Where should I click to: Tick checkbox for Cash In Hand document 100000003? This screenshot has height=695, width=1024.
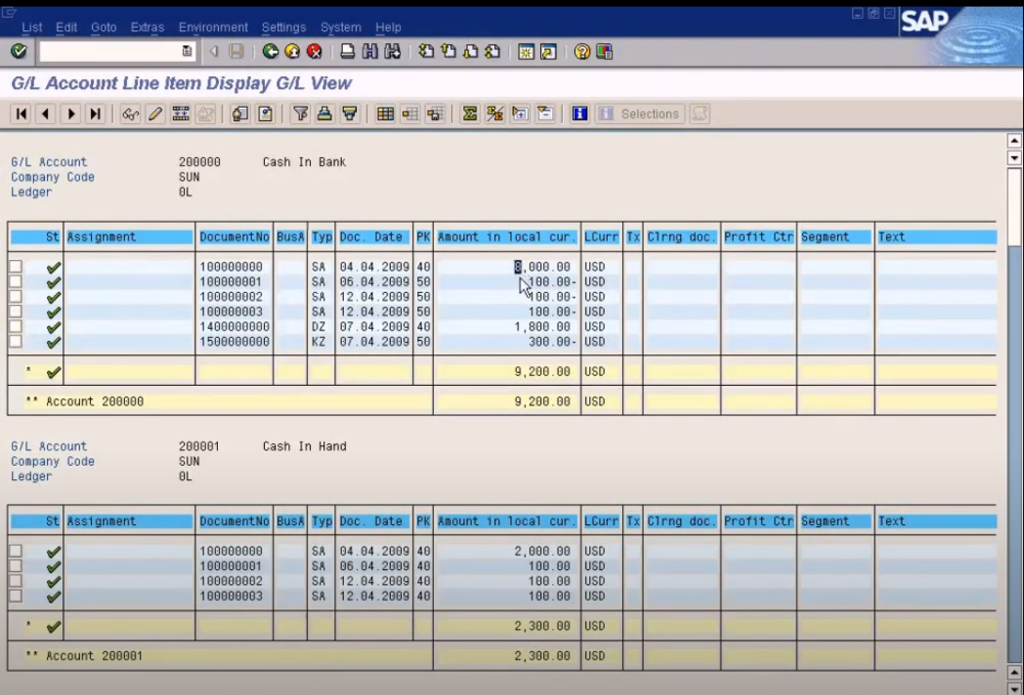pyautogui.click(x=16, y=596)
